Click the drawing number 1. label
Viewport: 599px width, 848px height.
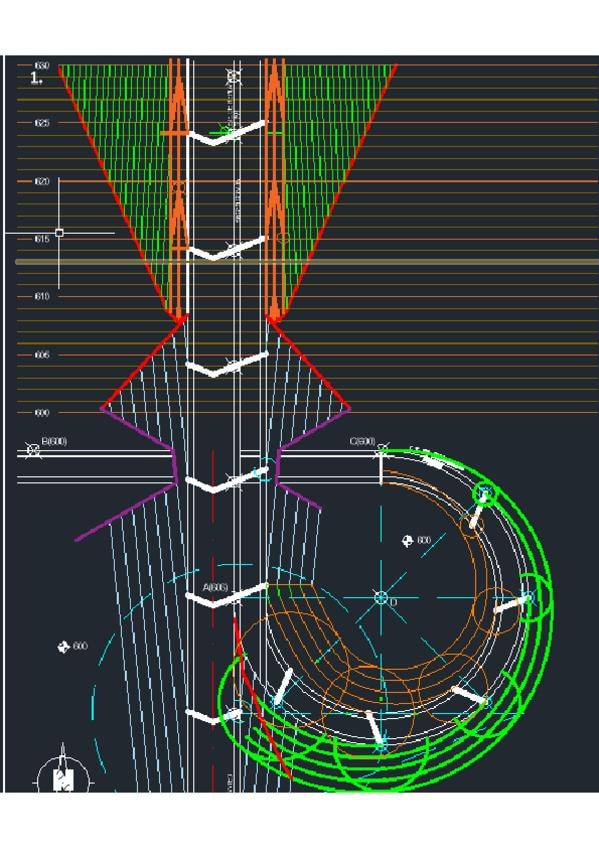click(36, 78)
